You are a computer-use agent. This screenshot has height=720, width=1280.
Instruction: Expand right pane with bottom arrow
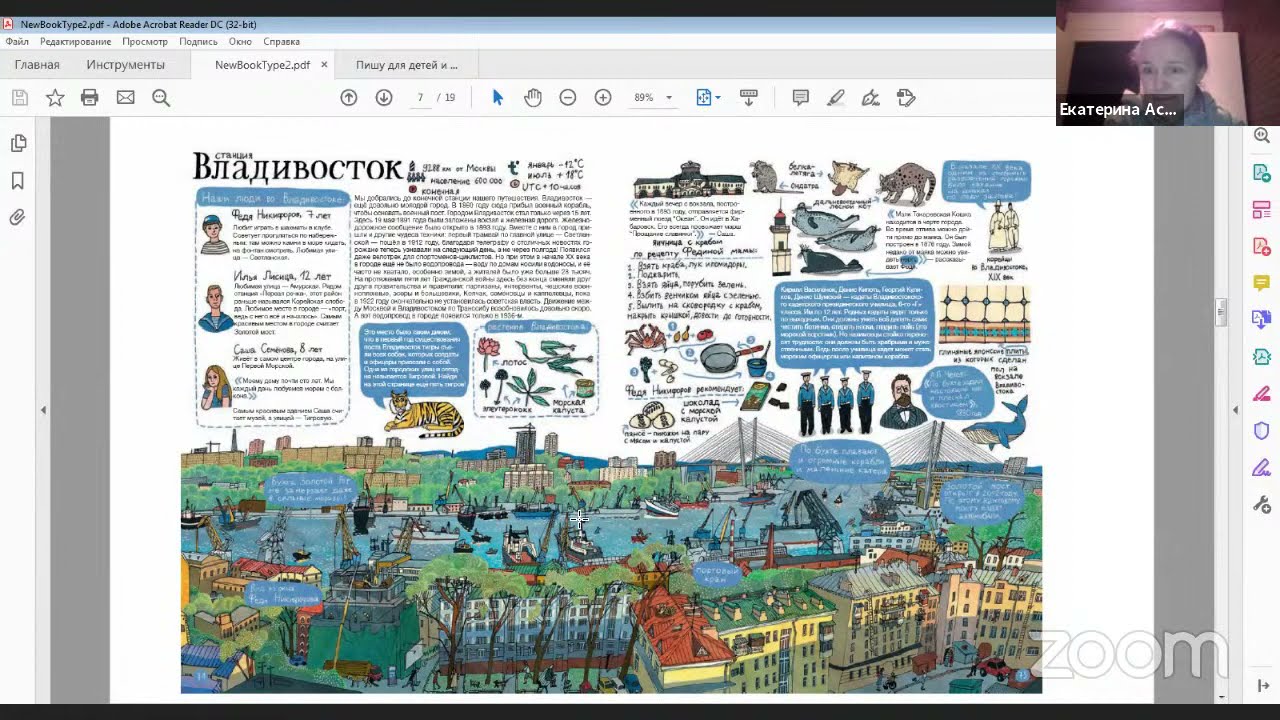[1262, 686]
